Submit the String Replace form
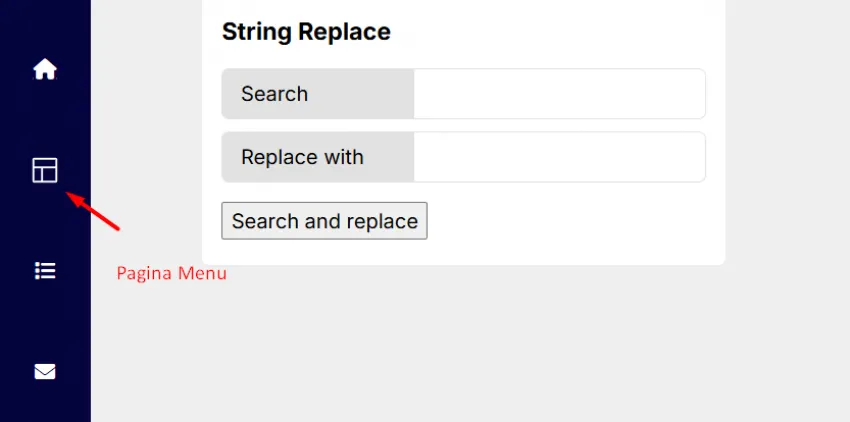850x422 pixels. pyautogui.click(x=324, y=221)
